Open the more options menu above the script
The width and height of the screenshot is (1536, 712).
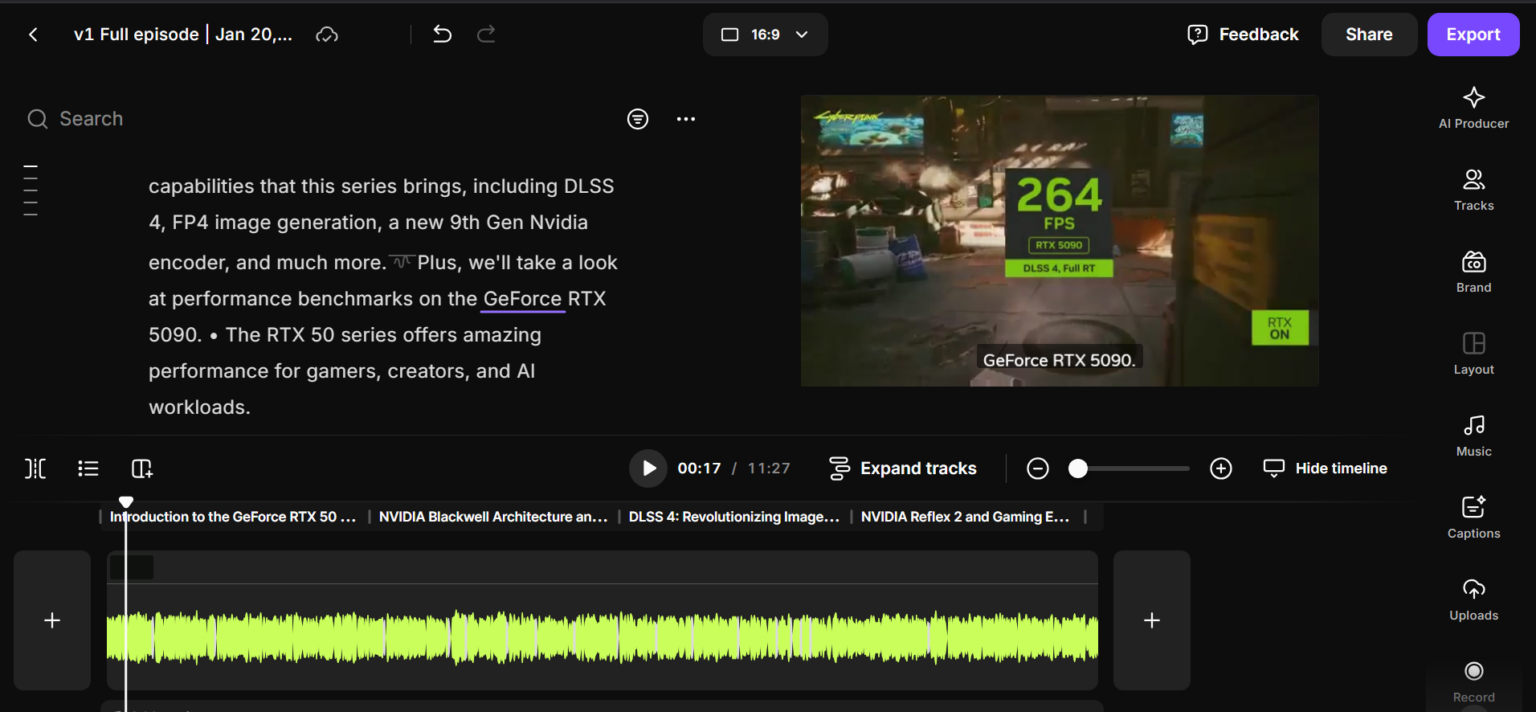tap(686, 118)
